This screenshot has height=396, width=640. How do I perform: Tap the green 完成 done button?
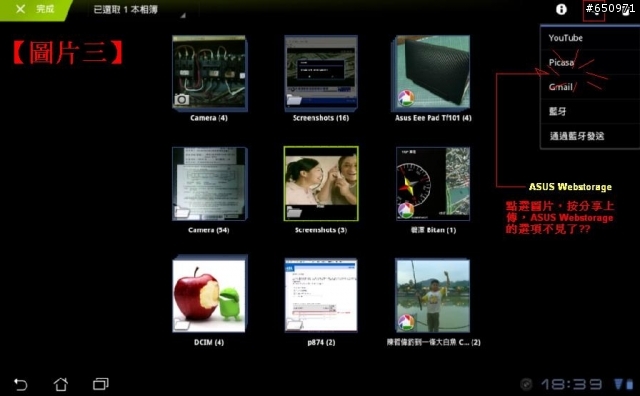(x=35, y=9)
